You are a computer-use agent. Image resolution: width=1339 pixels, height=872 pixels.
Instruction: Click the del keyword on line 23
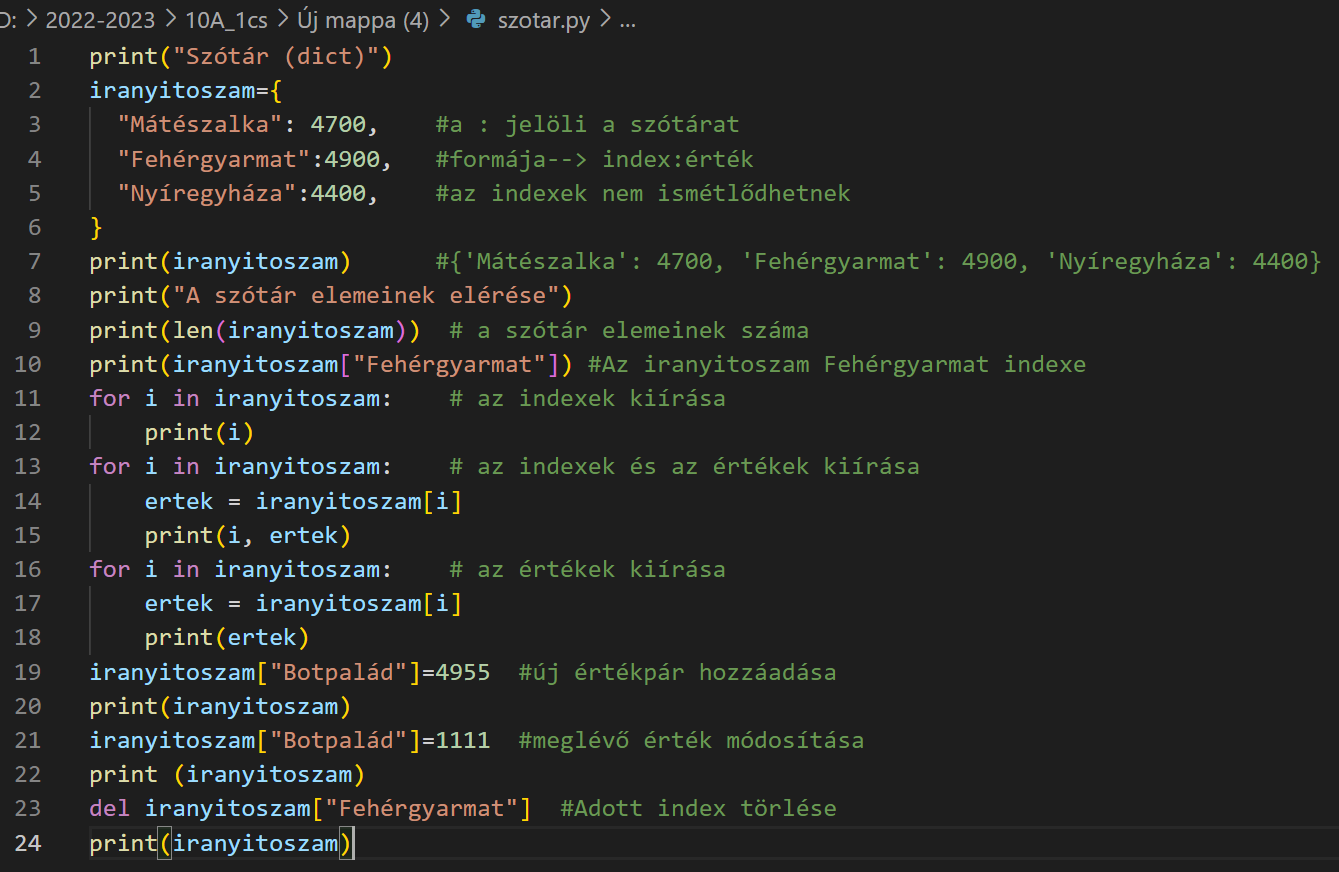coord(109,808)
